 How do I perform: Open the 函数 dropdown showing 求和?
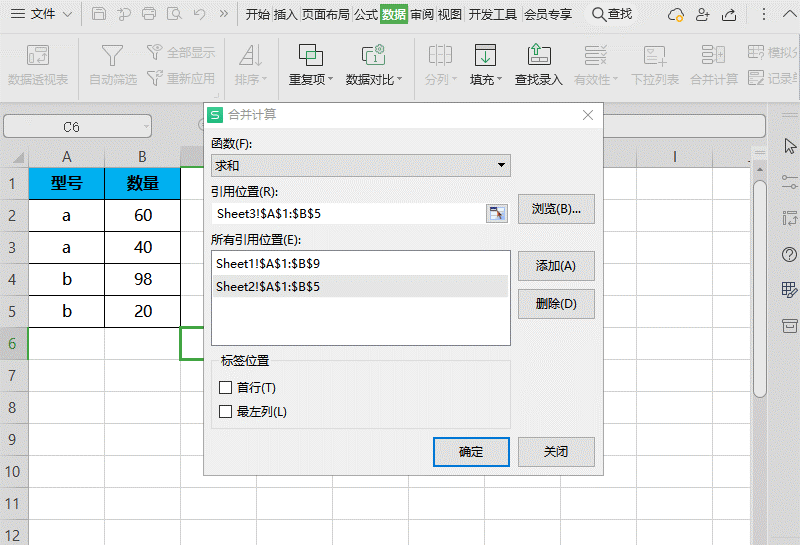coord(361,165)
